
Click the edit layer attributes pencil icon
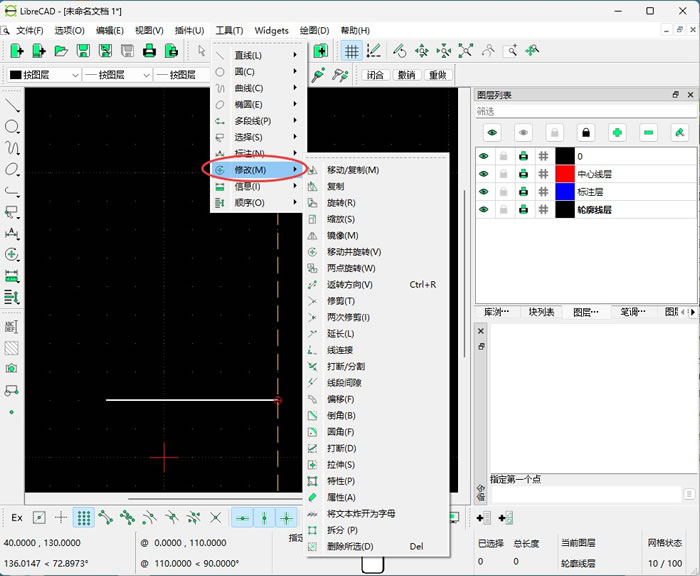679,133
